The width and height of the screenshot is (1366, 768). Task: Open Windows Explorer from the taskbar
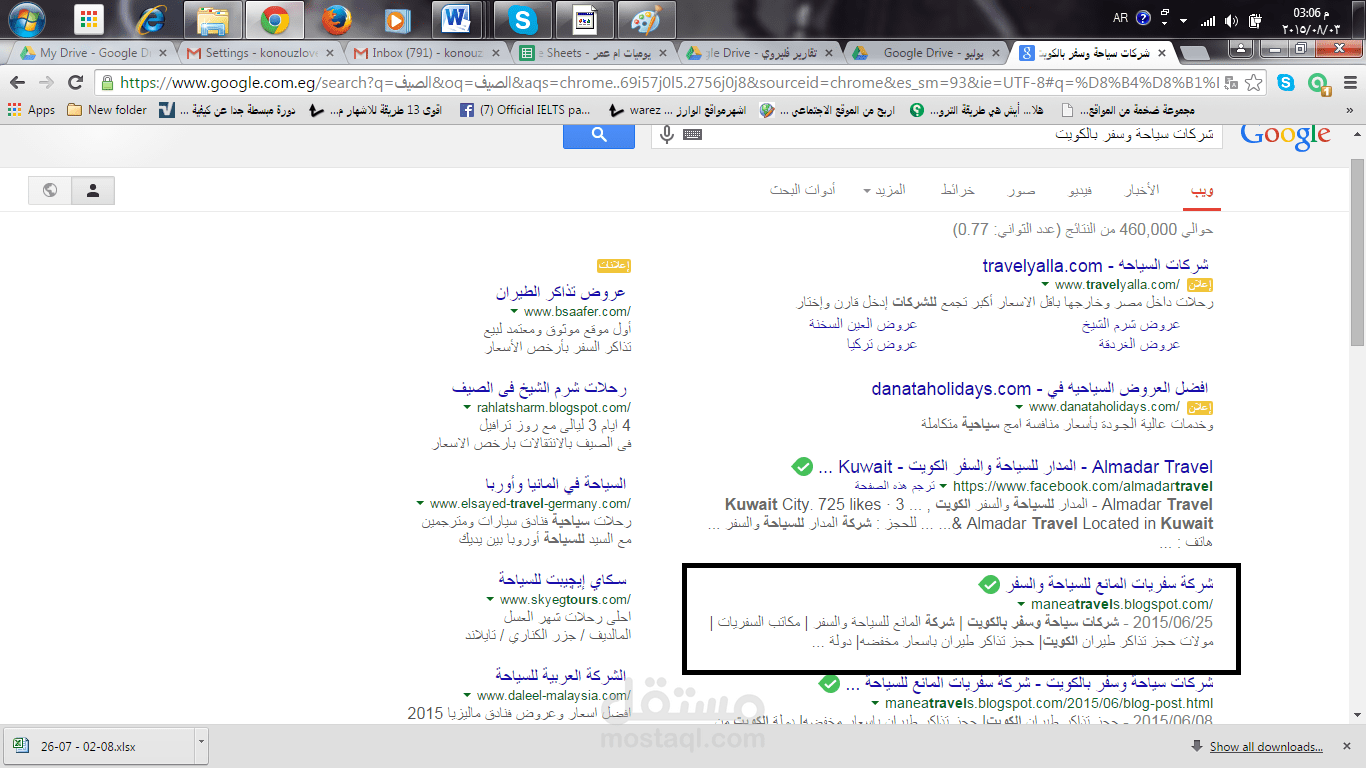point(213,19)
